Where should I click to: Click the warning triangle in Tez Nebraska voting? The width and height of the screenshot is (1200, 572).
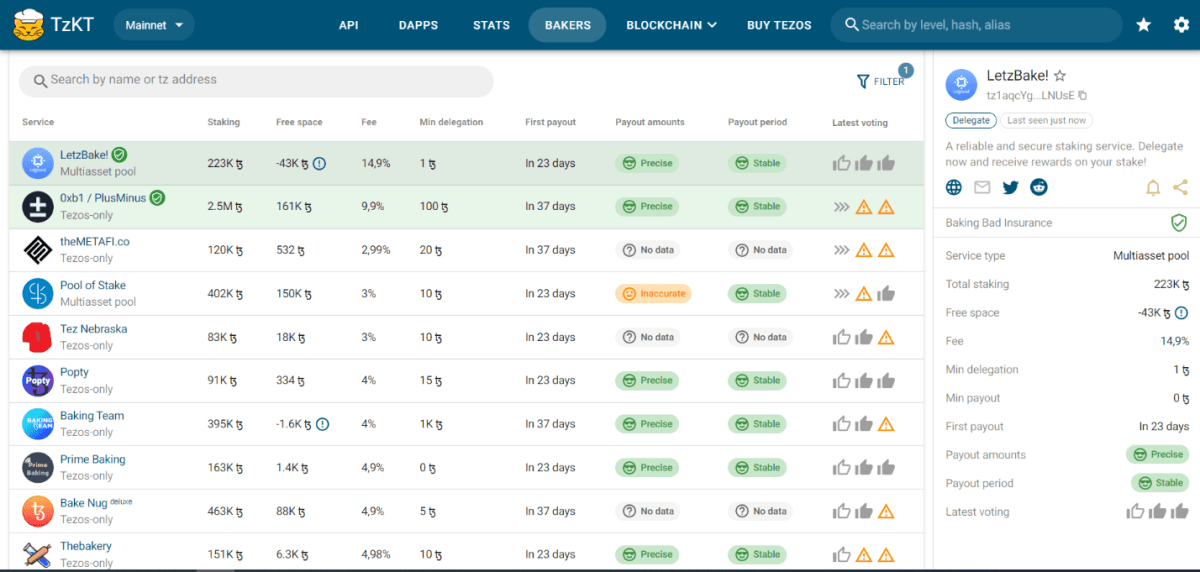(x=886, y=337)
